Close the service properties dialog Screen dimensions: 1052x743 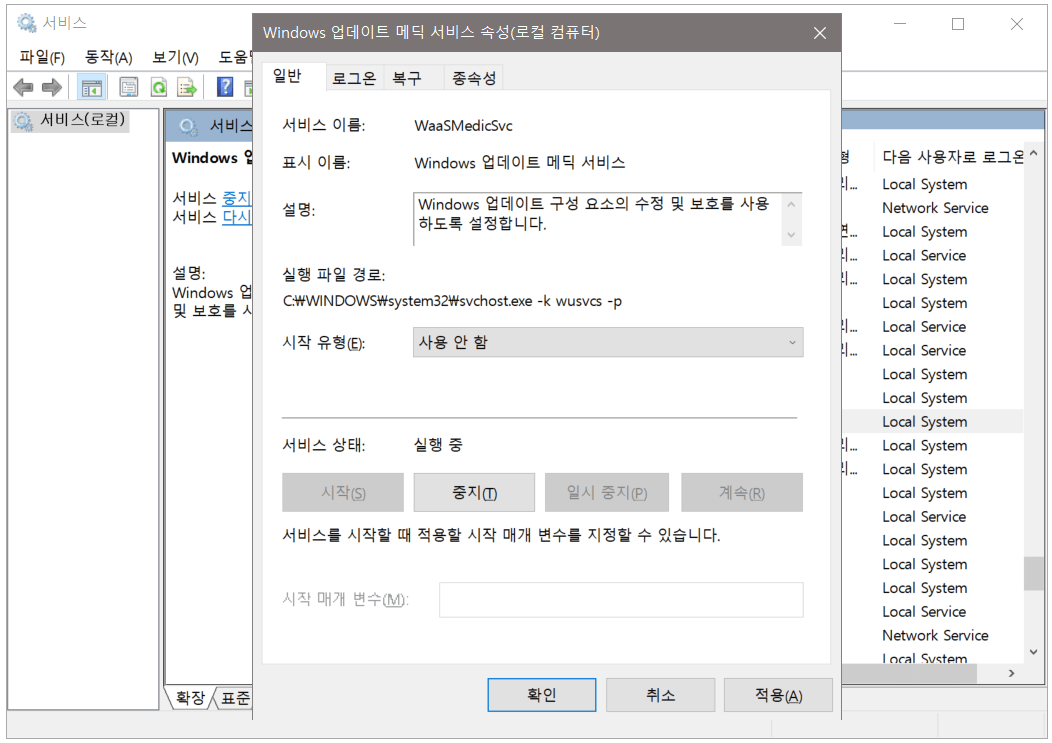point(820,33)
